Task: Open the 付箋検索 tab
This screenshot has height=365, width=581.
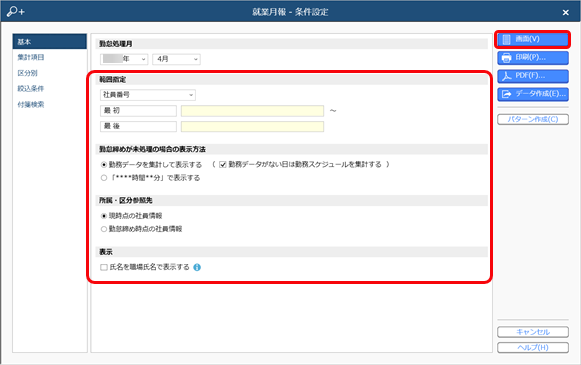Action: pos(31,104)
